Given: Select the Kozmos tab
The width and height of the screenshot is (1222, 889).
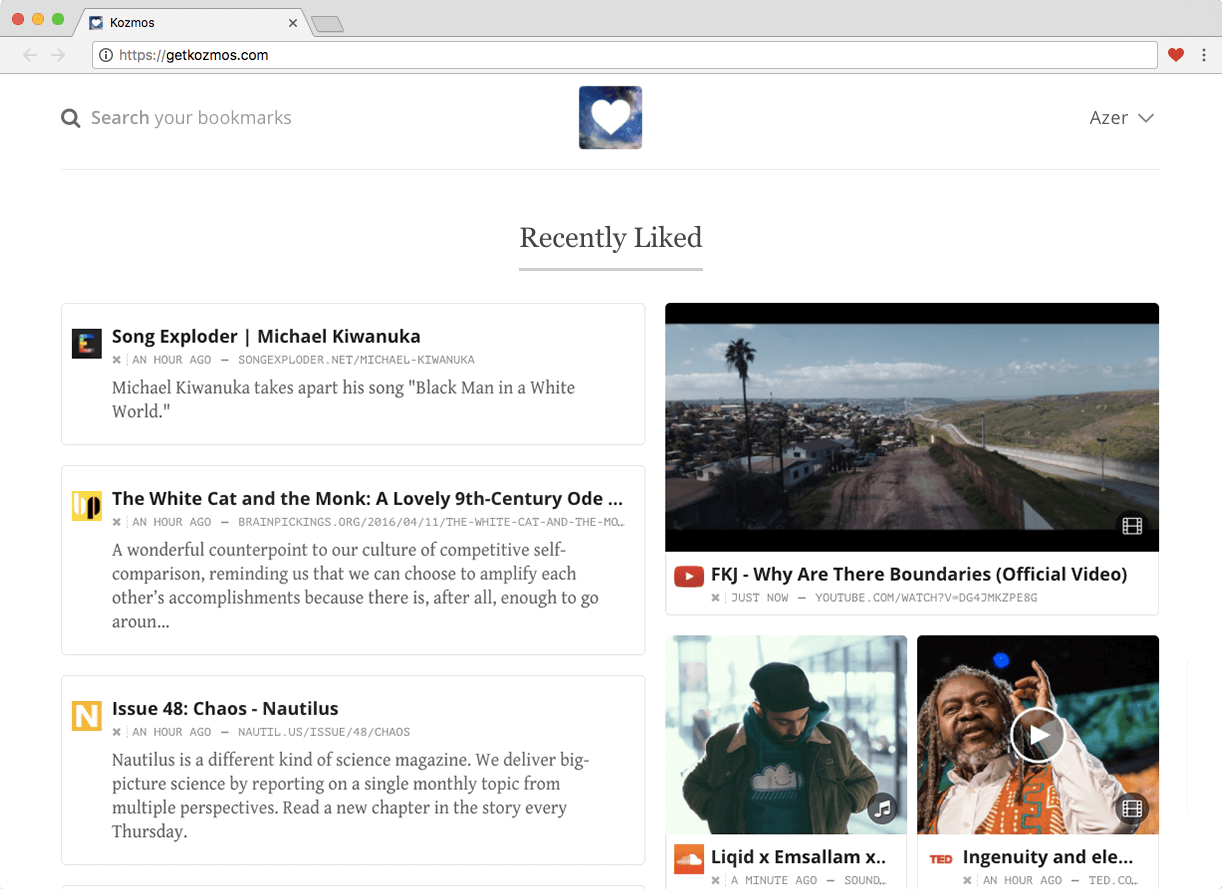Looking at the screenshot, I should click(194, 22).
